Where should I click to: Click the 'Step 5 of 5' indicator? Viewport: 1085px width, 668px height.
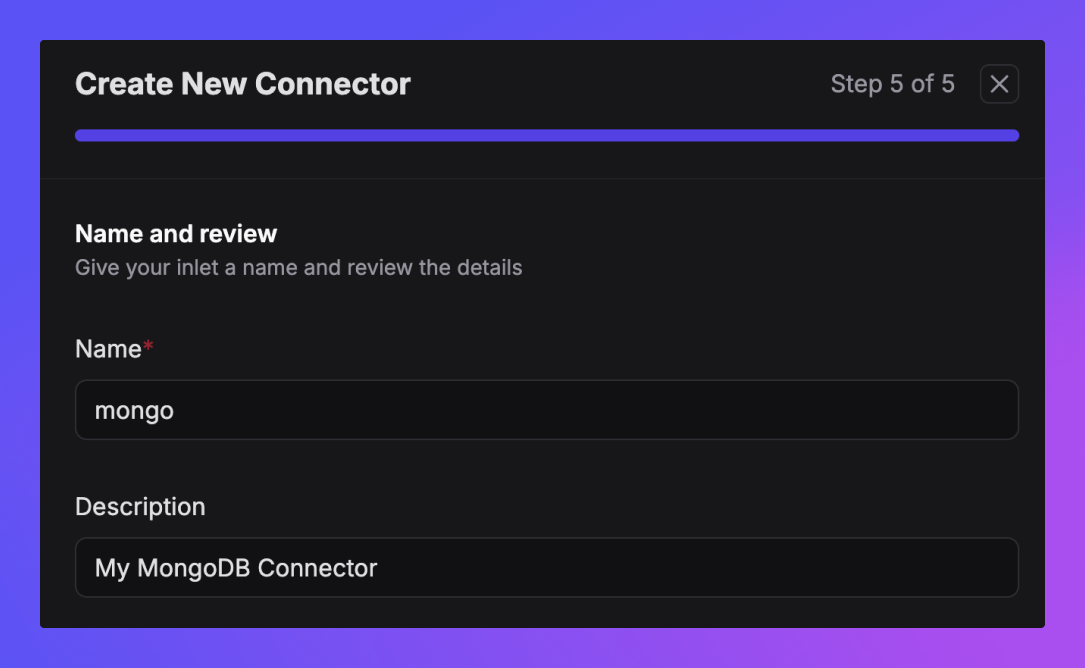tap(892, 84)
